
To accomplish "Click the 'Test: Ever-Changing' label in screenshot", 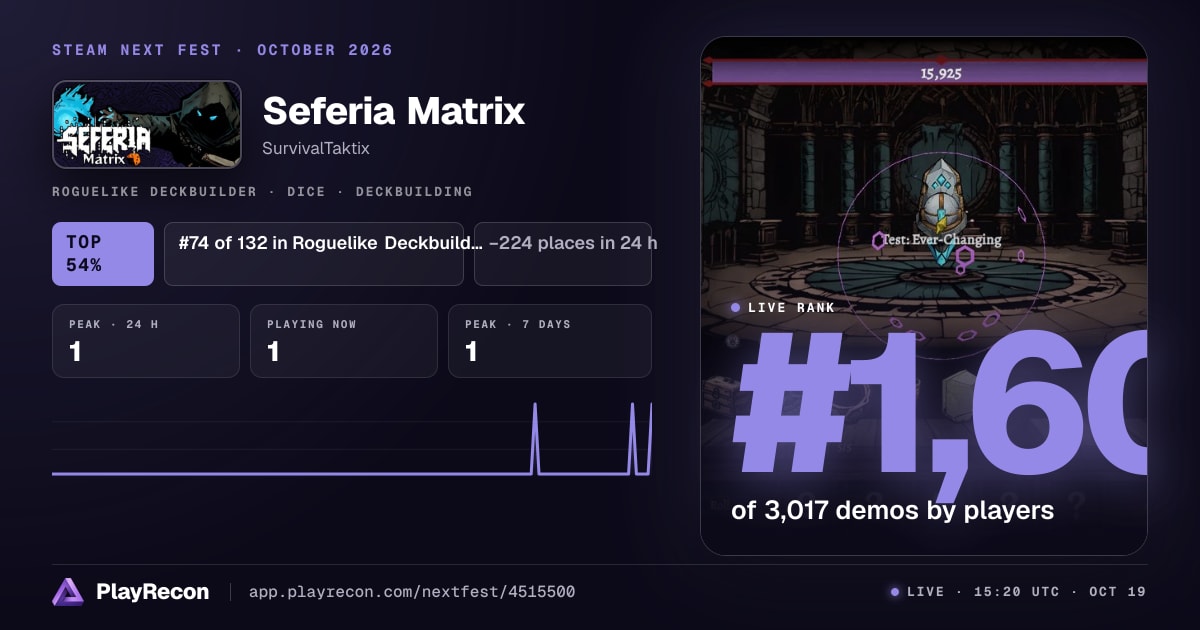I will click(x=941, y=240).
